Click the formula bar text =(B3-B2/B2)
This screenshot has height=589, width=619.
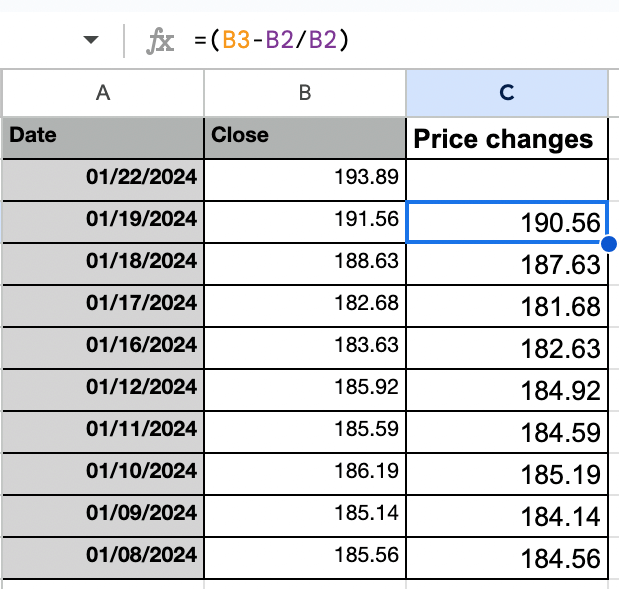pos(272,40)
